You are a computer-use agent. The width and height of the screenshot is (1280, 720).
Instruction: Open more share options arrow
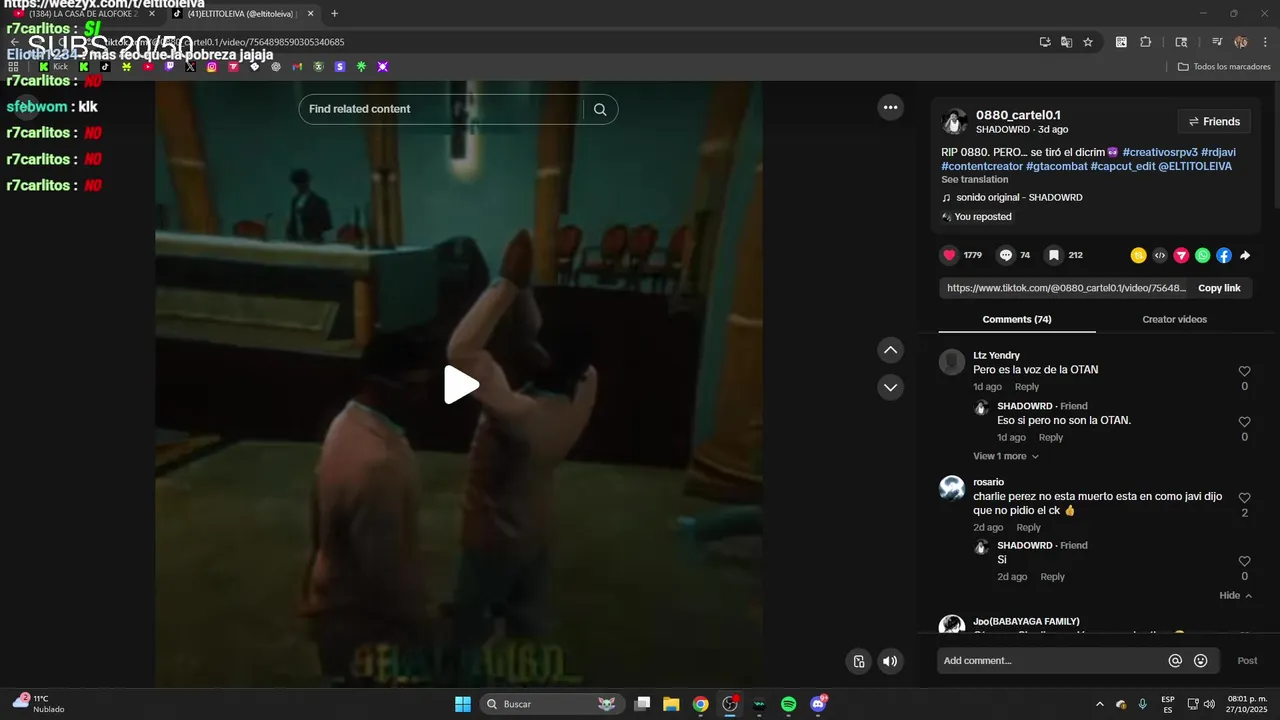(1245, 255)
